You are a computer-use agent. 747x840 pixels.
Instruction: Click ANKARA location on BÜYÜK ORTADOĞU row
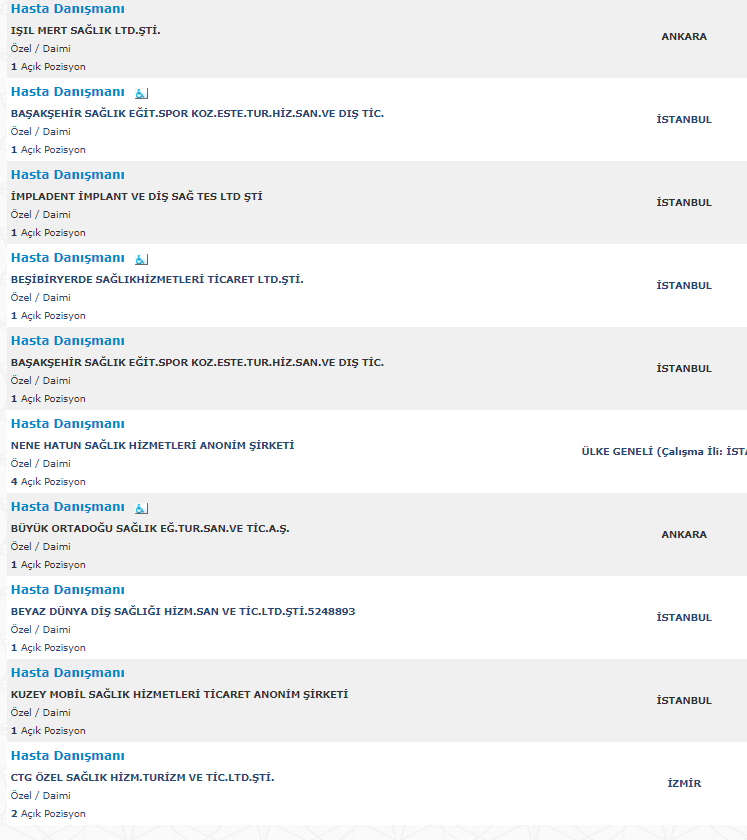(x=684, y=534)
